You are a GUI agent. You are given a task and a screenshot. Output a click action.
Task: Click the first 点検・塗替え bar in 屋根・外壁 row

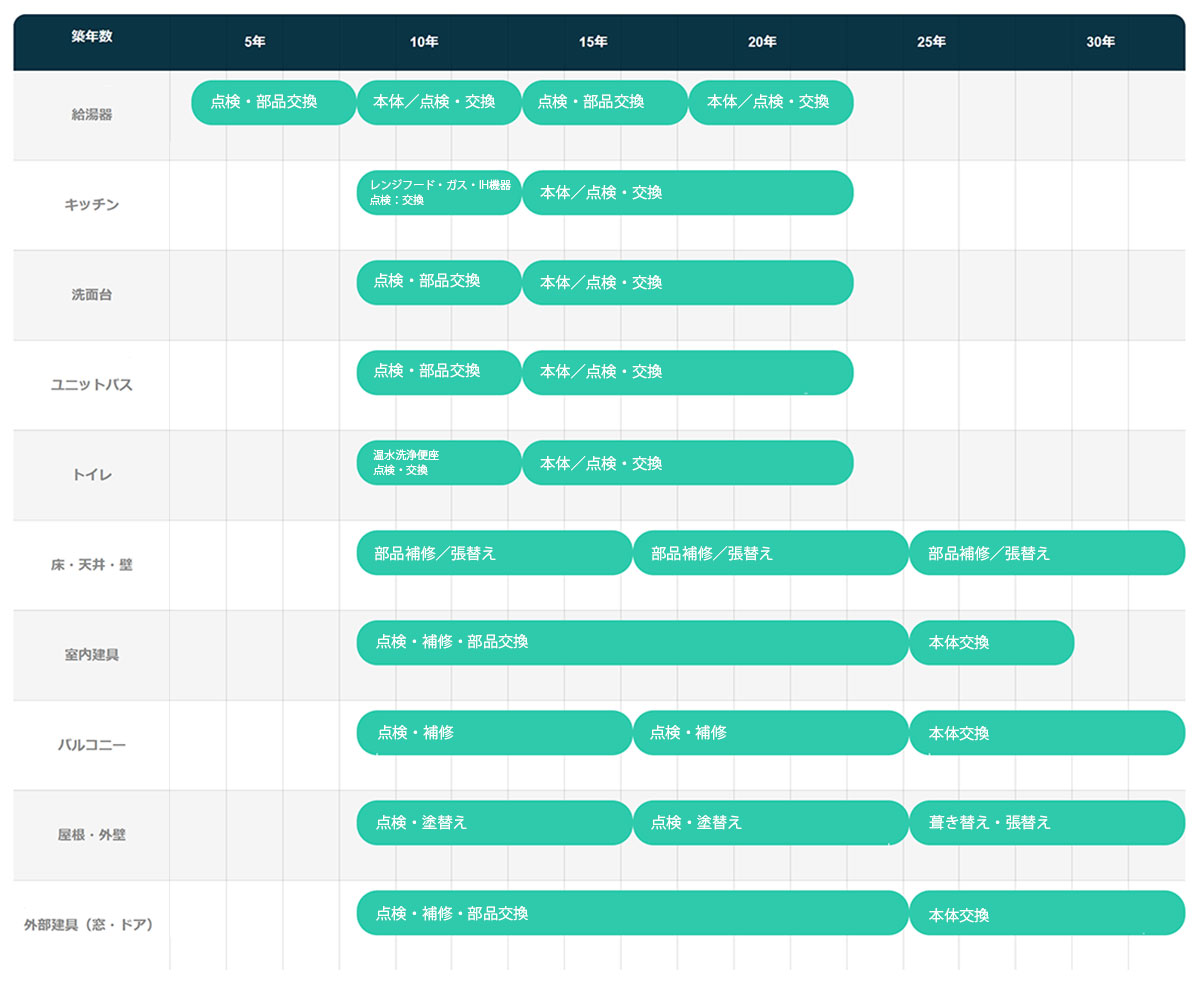click(494, 822)
